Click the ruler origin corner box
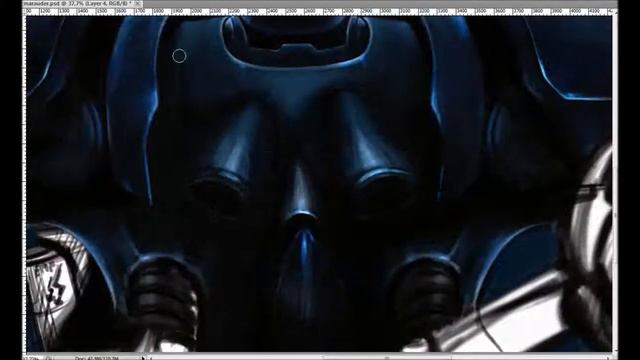Viewport: 640px width, 360px height. tap(25, 12)
